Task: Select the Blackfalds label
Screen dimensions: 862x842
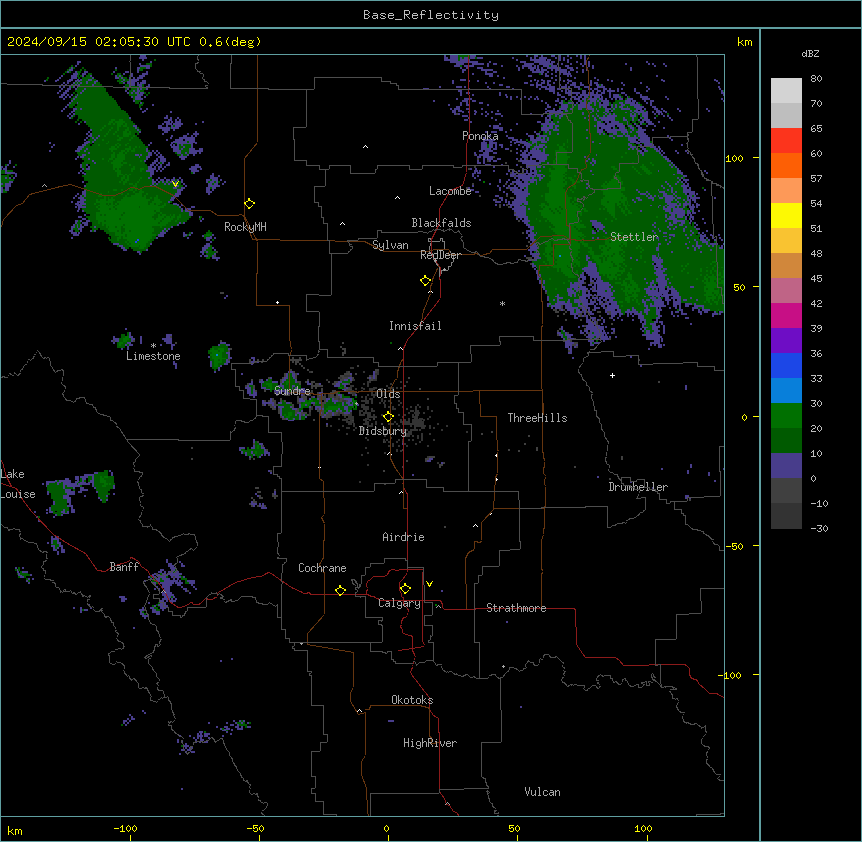Action: point(441,223)
